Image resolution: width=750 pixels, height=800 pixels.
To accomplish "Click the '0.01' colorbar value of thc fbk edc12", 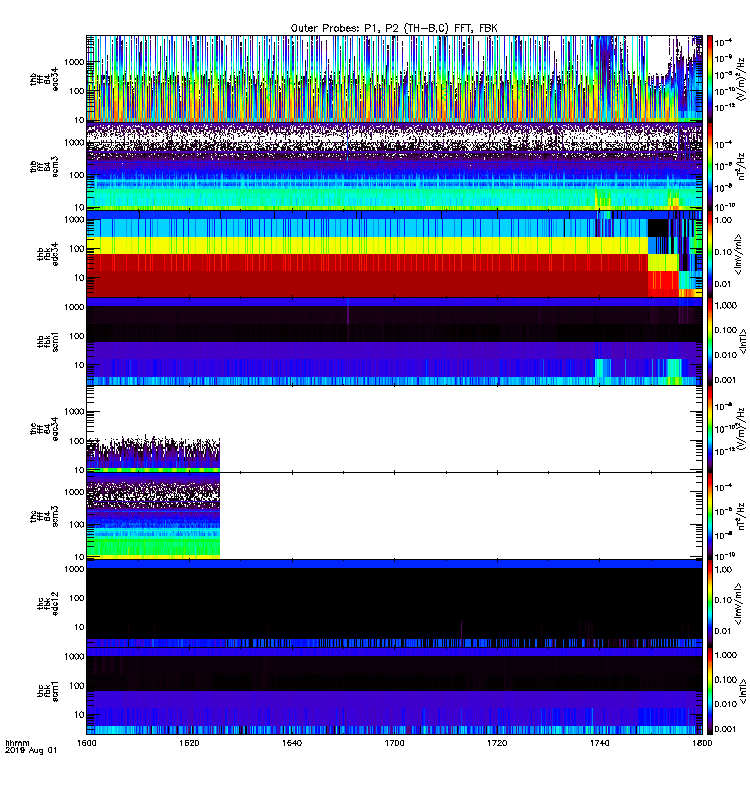I will point(723,631).
